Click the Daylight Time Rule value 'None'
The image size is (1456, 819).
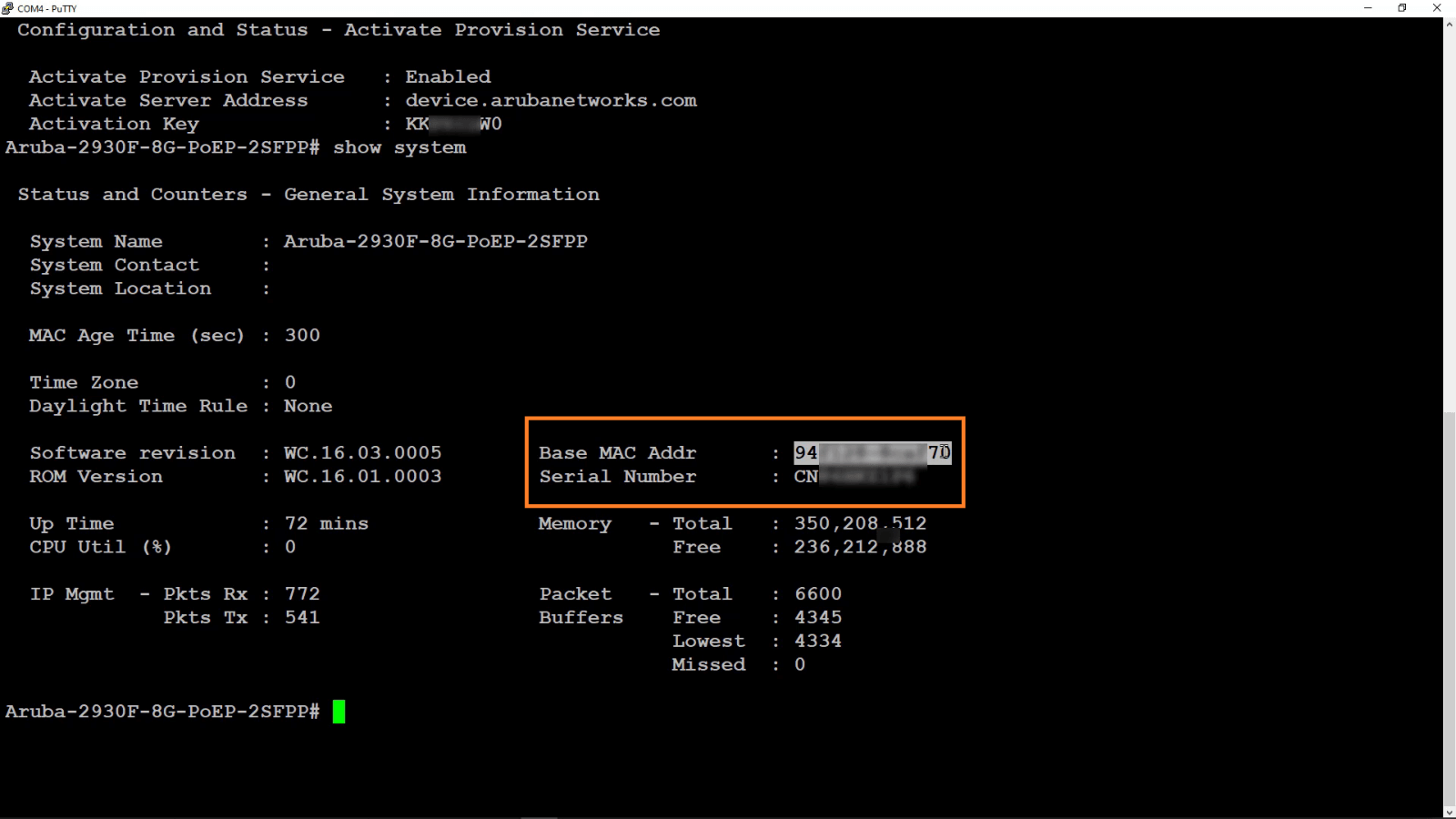(x=308, y=406)
